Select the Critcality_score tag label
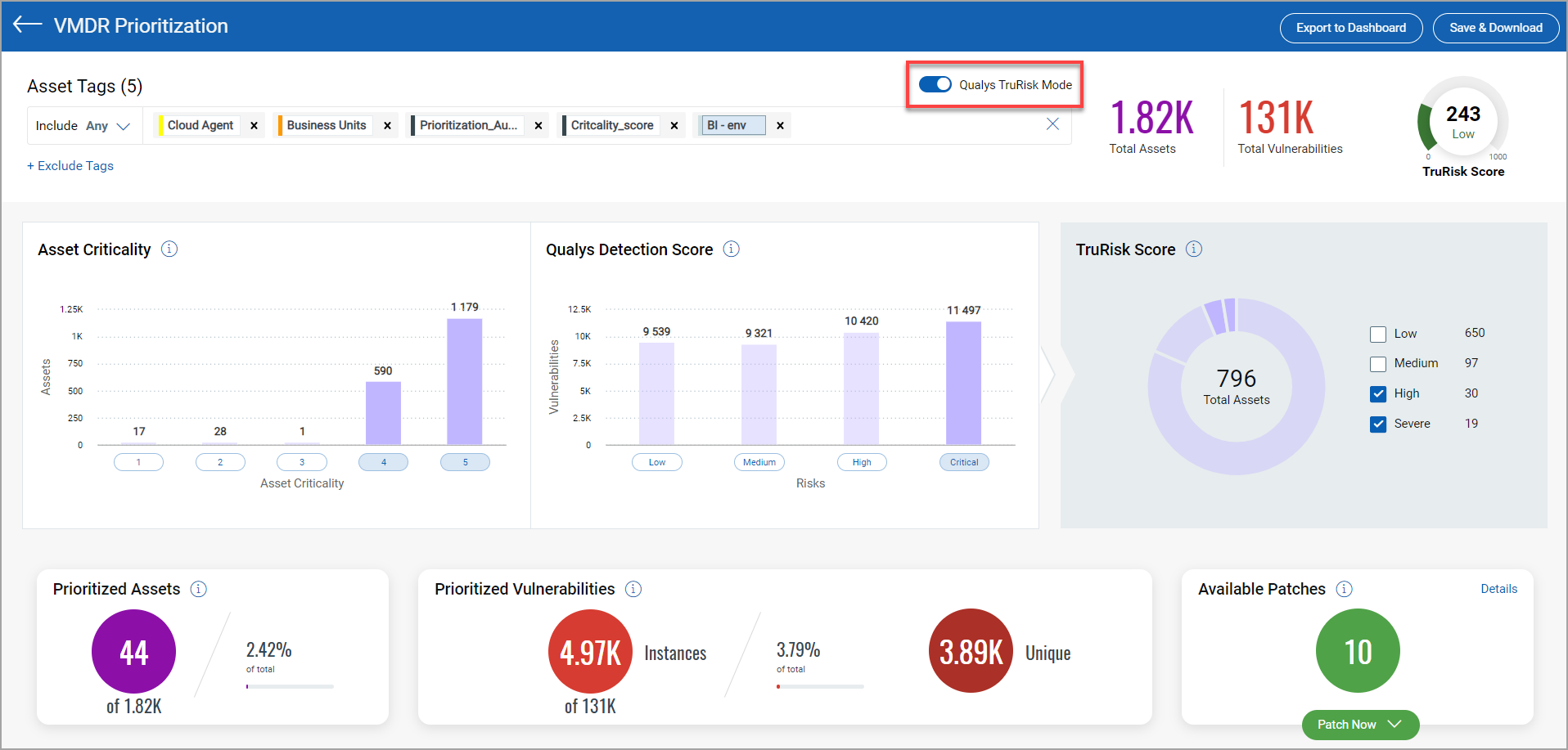 [x=612, y=125]
